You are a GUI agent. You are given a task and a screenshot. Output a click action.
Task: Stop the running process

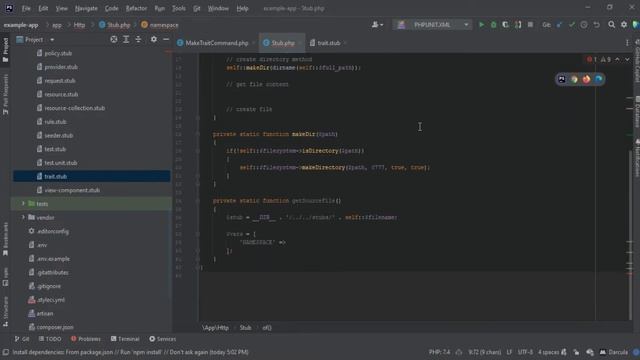530,25
